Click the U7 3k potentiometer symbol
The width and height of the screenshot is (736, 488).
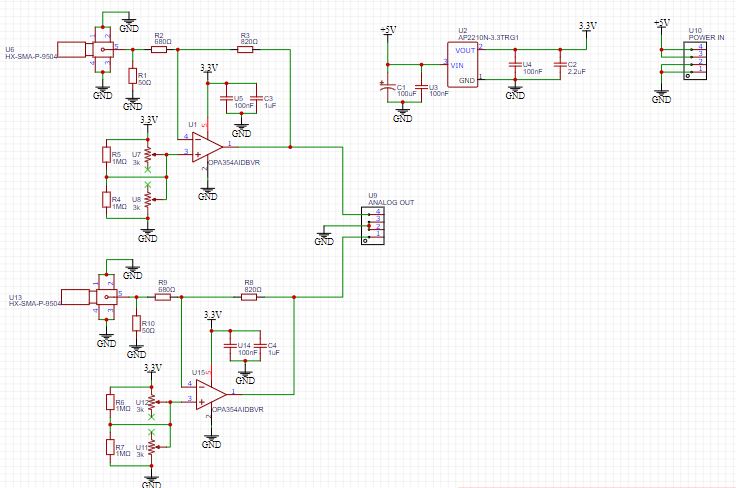(148, 155)
